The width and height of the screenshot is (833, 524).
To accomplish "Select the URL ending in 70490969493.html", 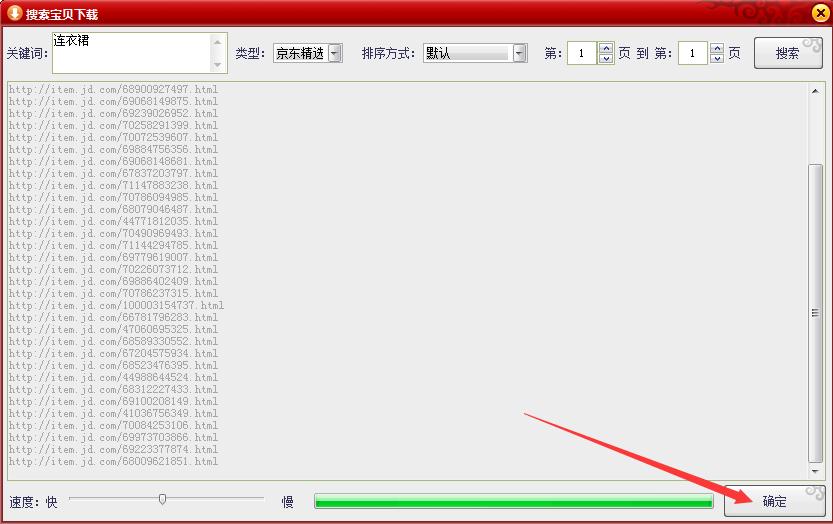I will [x=113, y=233].
